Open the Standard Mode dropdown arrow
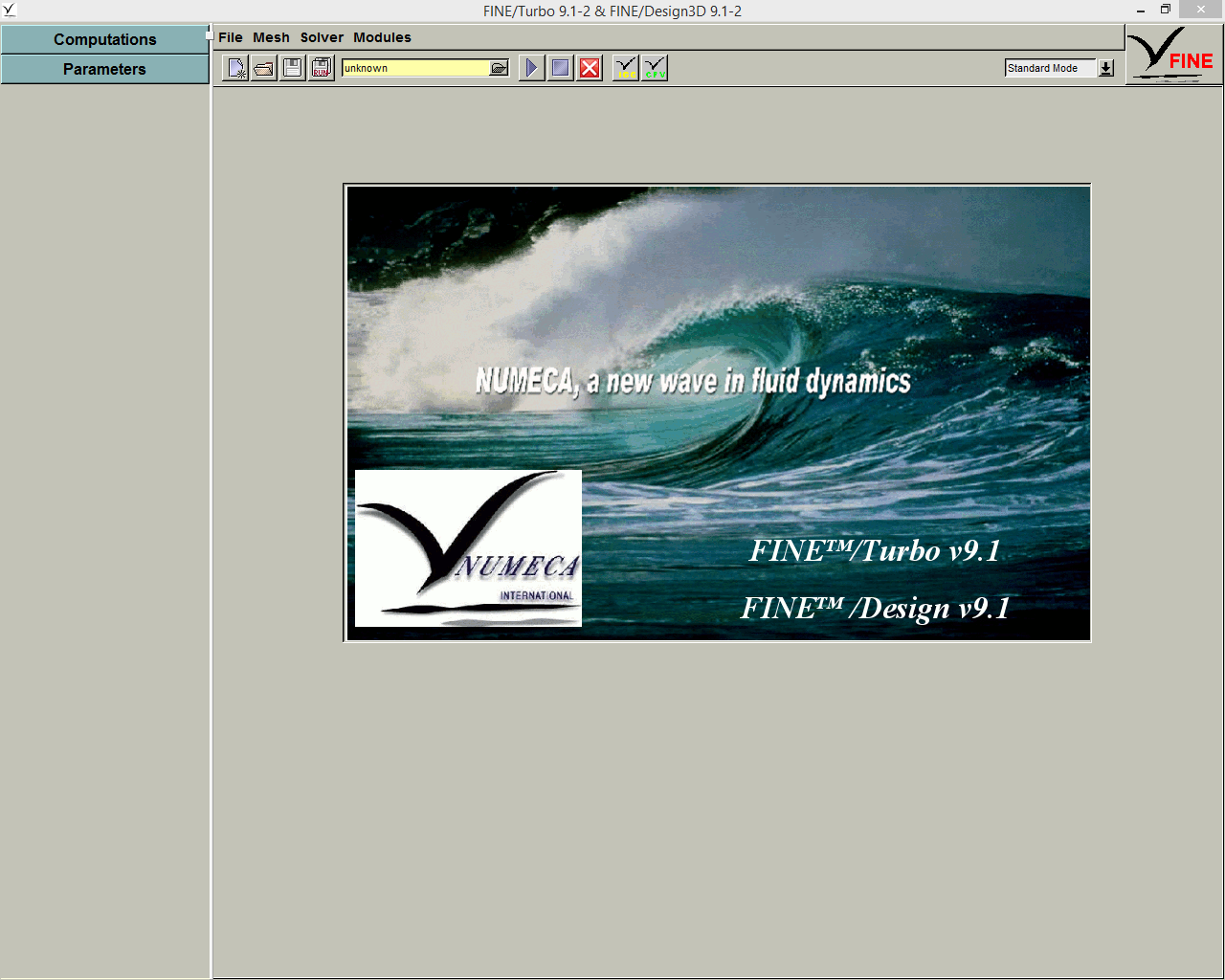 [x=1106, y=68]
